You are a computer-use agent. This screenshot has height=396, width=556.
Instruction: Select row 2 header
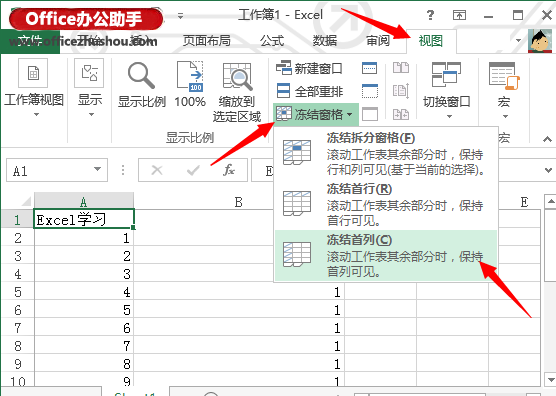click(18, 238)
